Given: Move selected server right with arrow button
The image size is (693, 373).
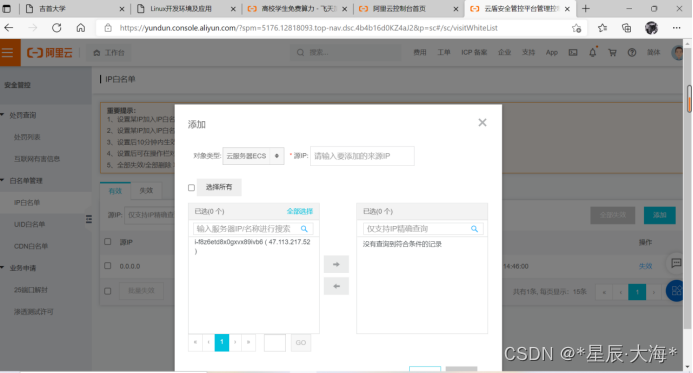Looking at the screenshot, I should 336,264.
